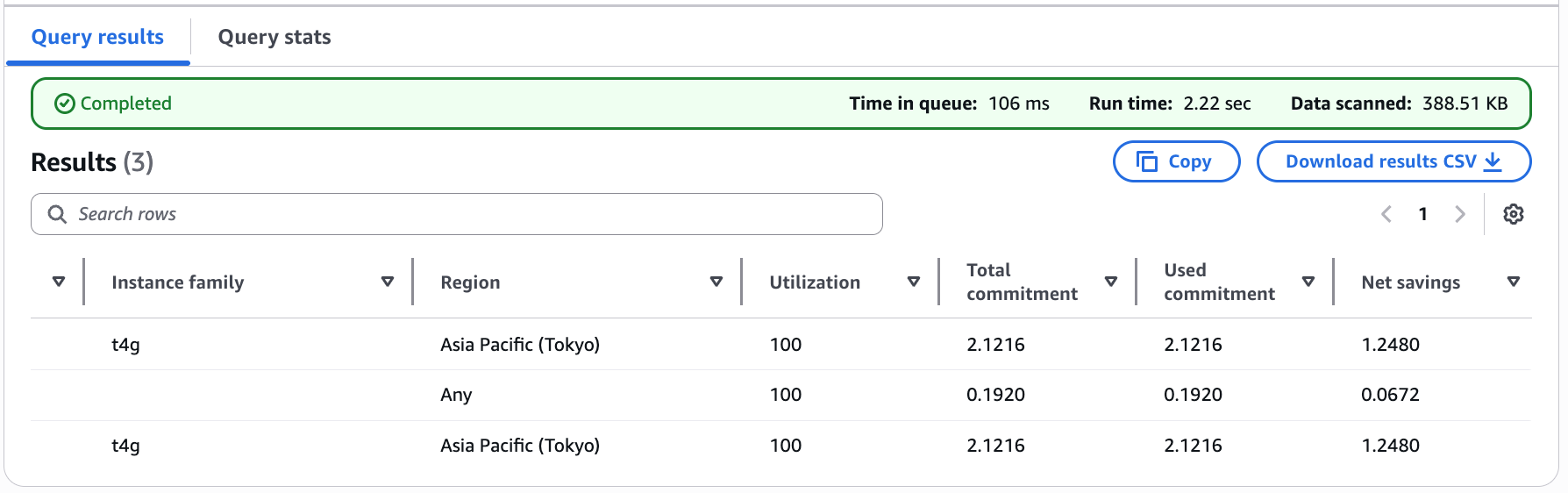Viewport: 1568px width, 493px height.
Task: Open Used commitment column menu
Action: (1308, 282)
